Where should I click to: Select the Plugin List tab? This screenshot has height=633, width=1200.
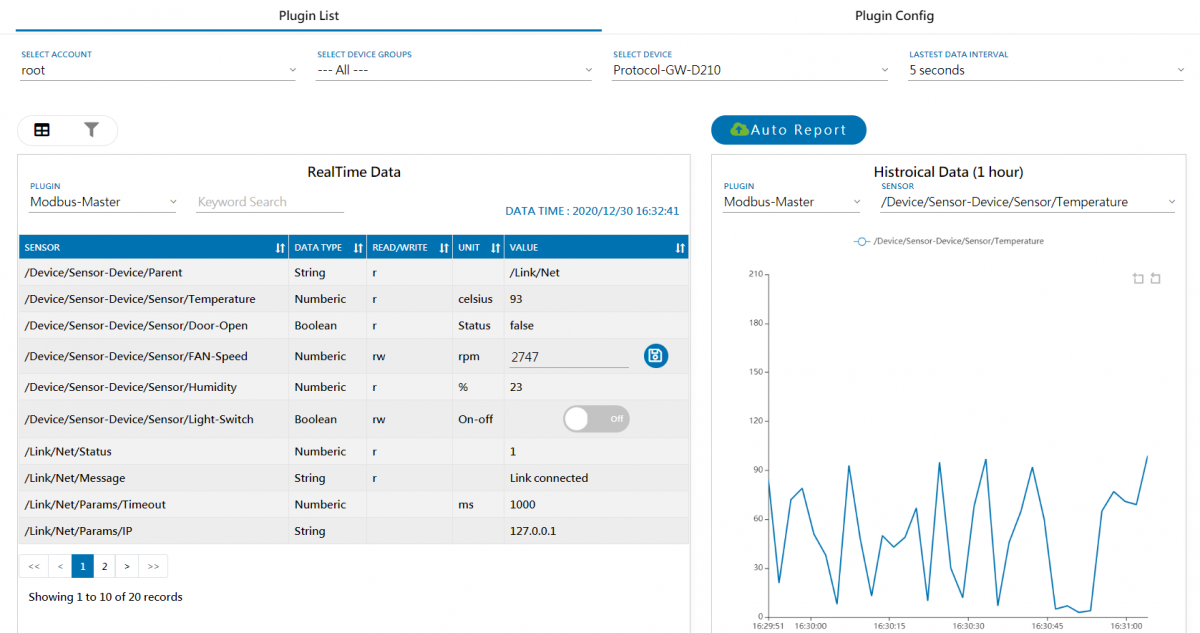point(308,16)
